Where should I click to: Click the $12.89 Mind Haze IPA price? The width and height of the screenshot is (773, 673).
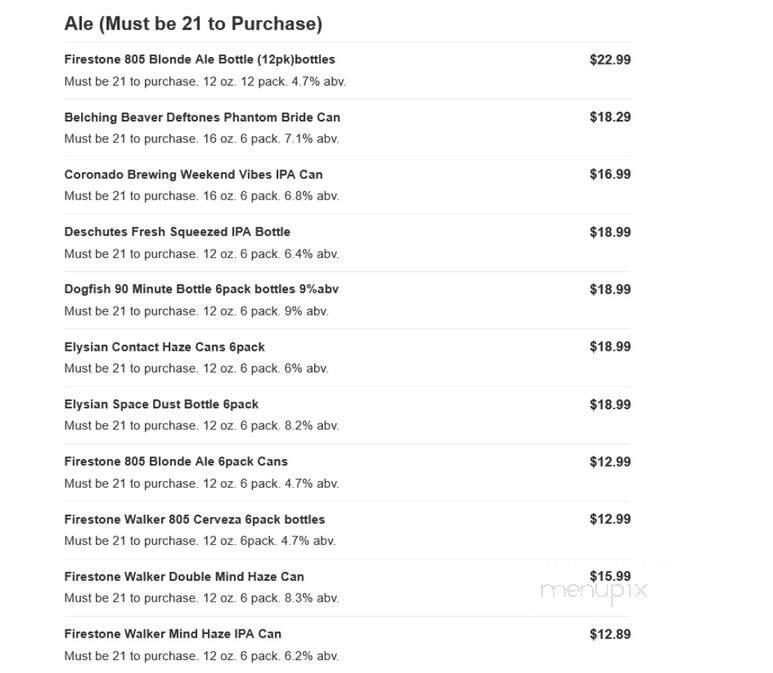coord(610,634)
